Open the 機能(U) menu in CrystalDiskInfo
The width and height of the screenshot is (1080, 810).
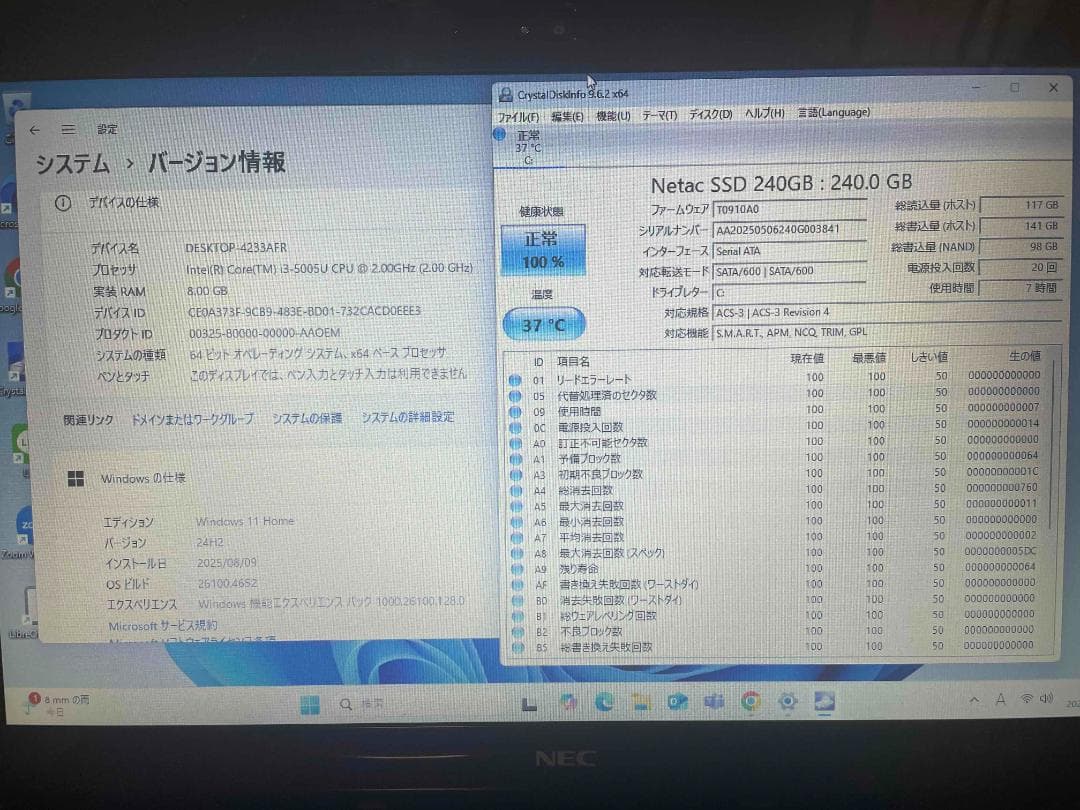pyautogui.click(x=612, y=112)
